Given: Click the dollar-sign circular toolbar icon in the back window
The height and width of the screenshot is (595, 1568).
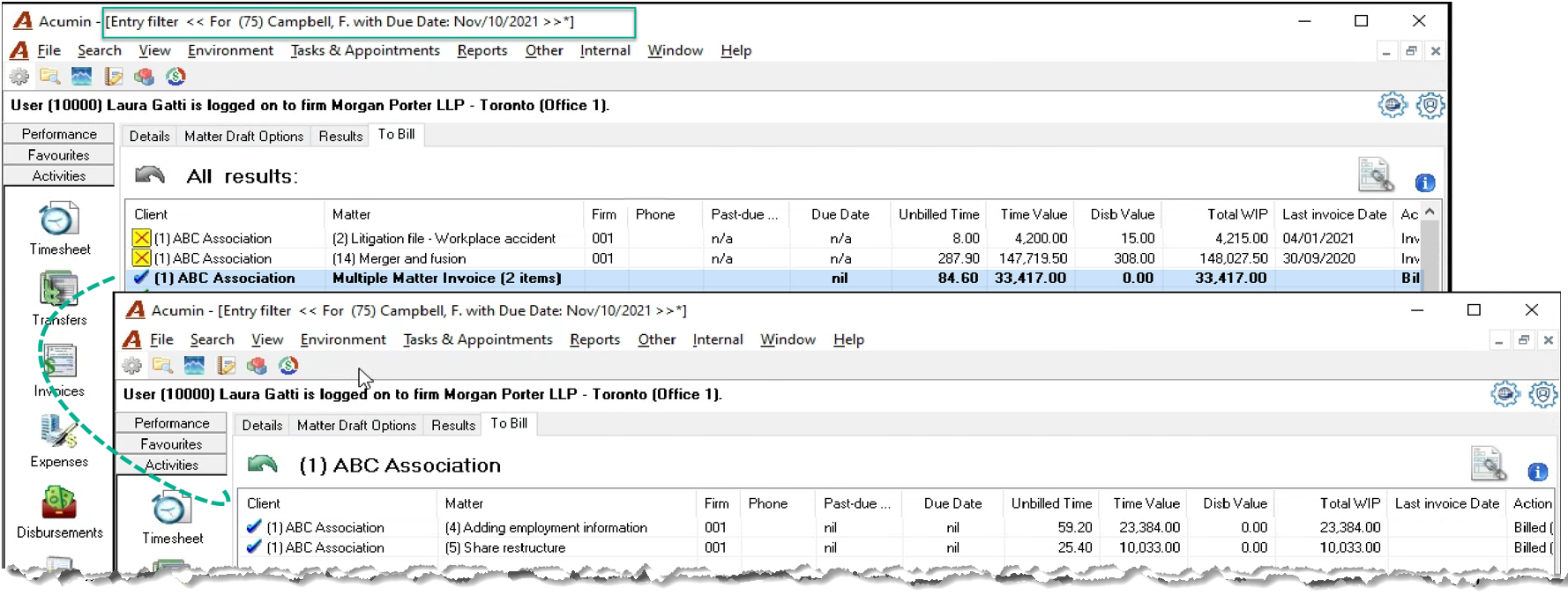Looking at the screenshot, I should pyautogui.click(x=176, y=77).
